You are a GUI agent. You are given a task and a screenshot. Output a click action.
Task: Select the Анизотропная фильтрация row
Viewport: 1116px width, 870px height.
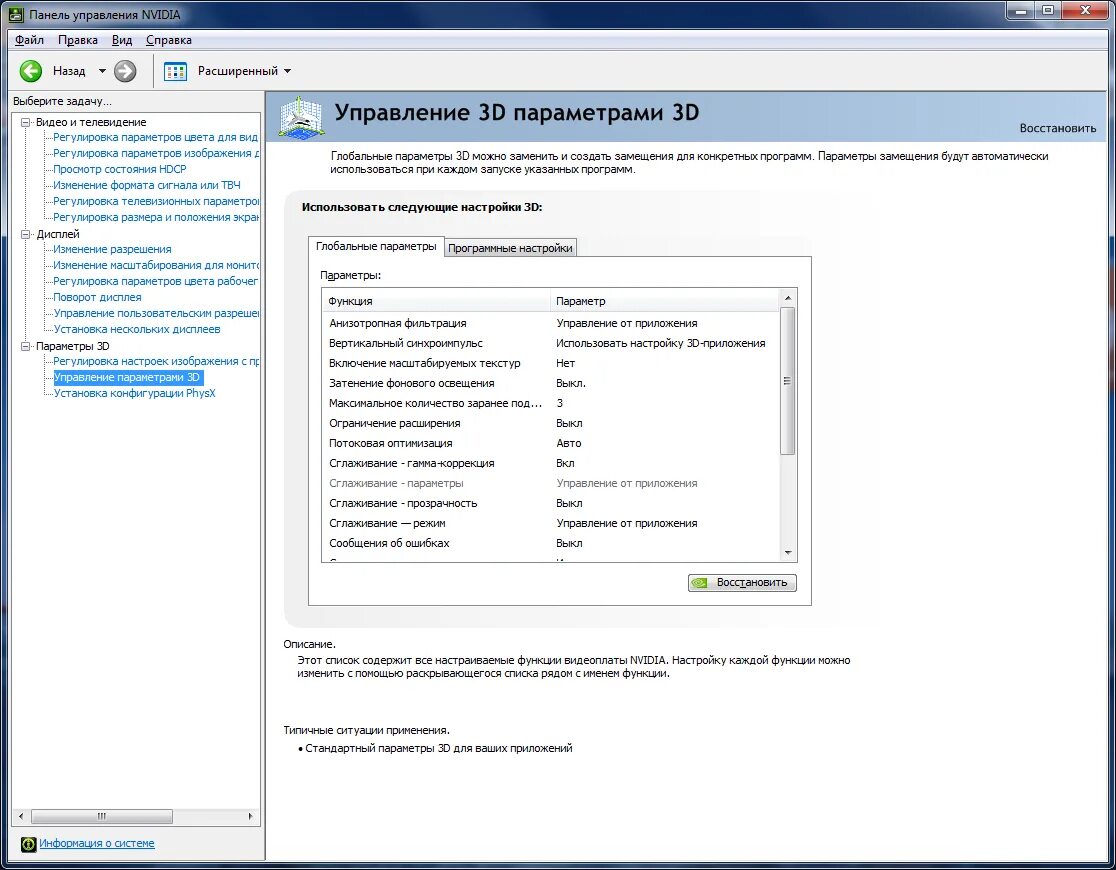(x=552, y=323)
